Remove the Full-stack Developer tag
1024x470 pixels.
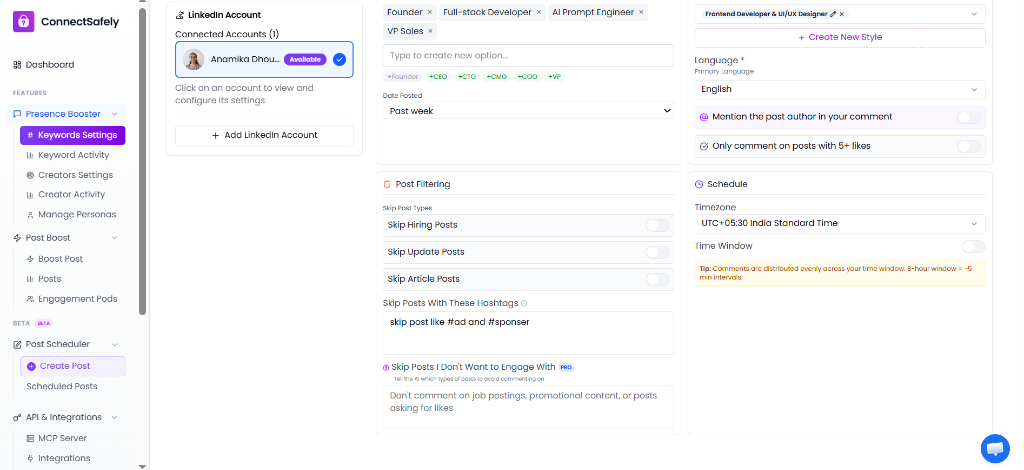coord(539,12)
